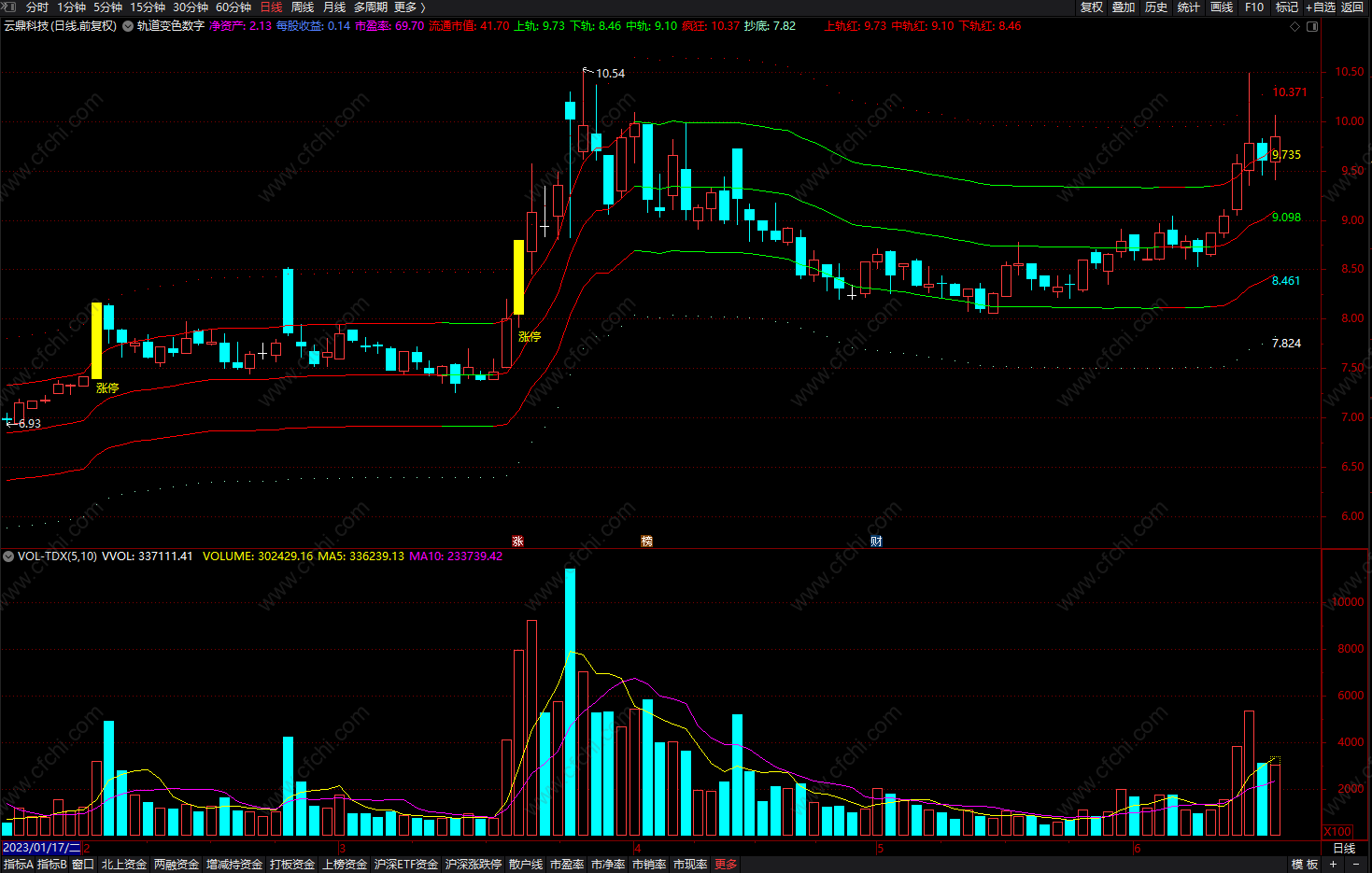Click the 6.93 low price label
This screenshot has width=1372, height=873.
[30, 423]
